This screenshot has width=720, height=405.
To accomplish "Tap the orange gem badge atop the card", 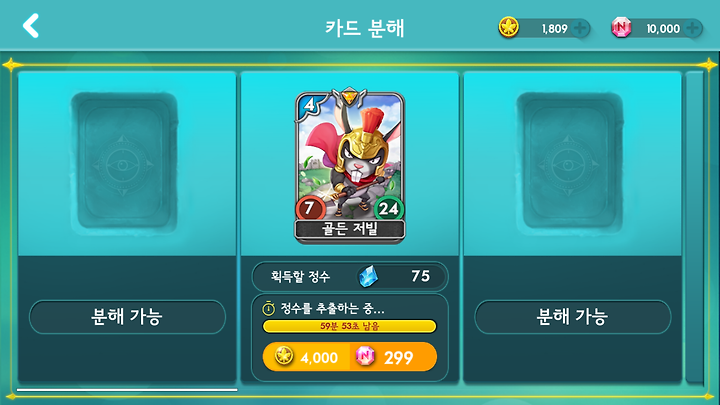I will click(x=349, y=96).
